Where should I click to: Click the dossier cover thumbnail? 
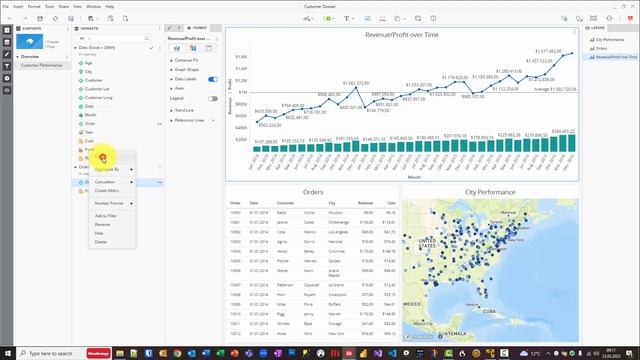pyautogui.click(x=29, y=42)
